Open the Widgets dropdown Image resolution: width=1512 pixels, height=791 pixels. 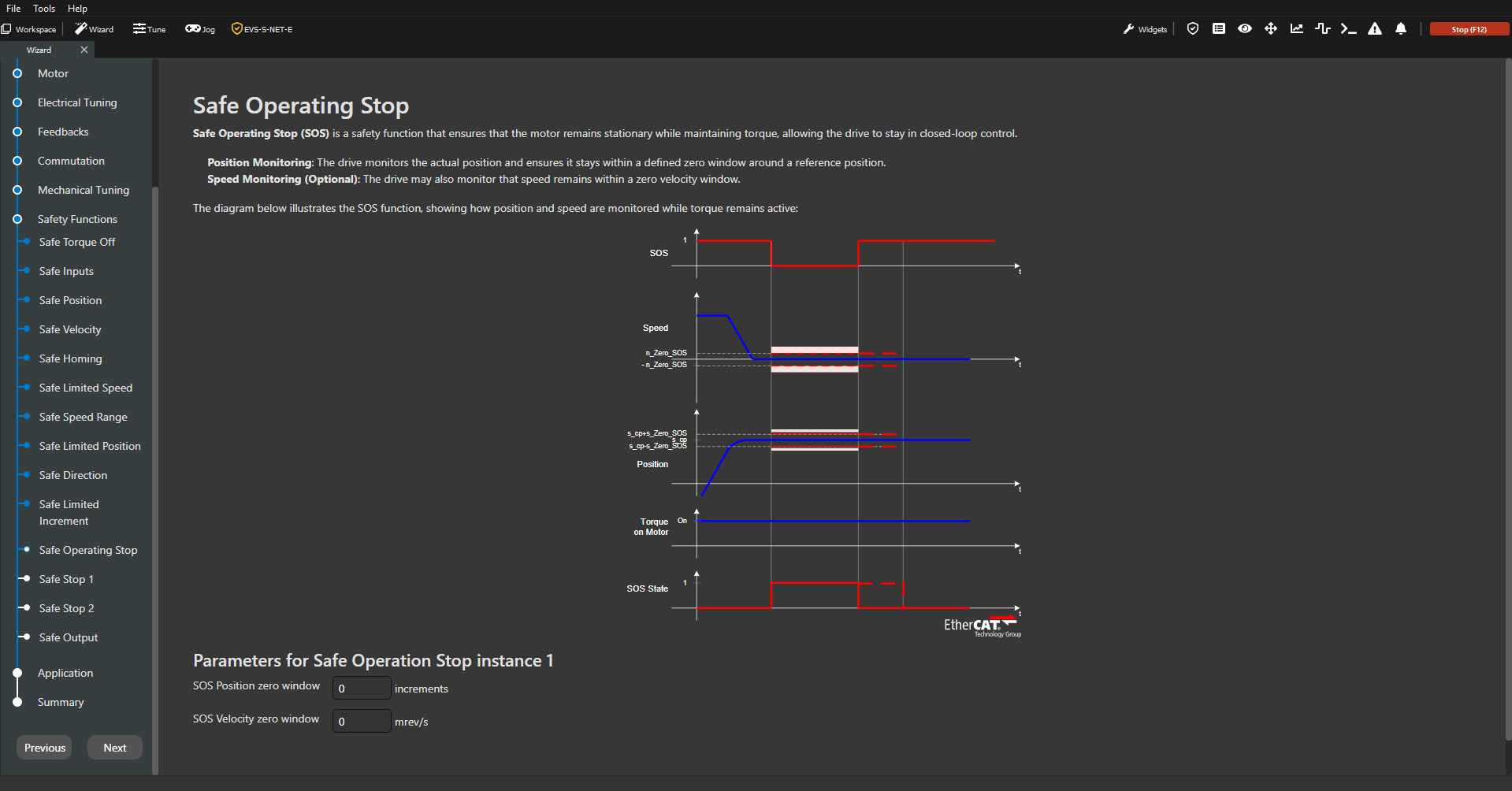pos(1145,29)
